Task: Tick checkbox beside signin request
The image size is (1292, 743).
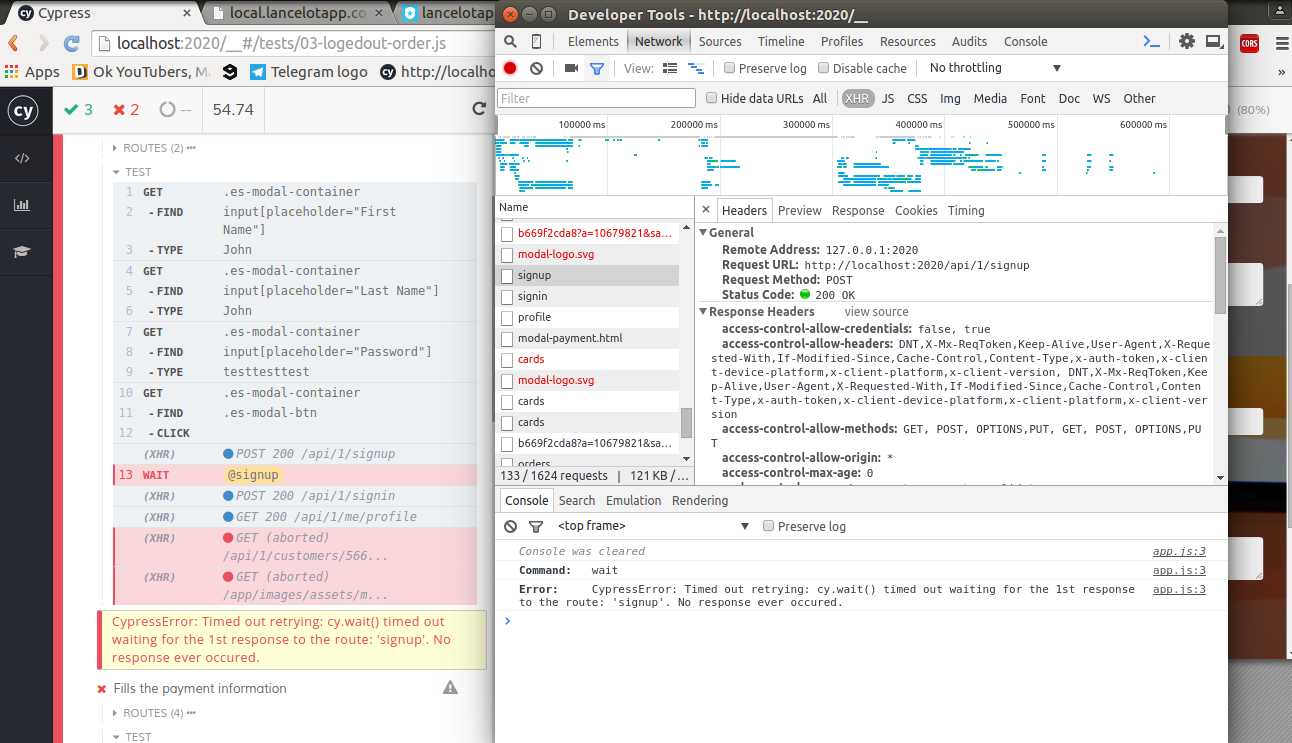Action: (507, 296)
